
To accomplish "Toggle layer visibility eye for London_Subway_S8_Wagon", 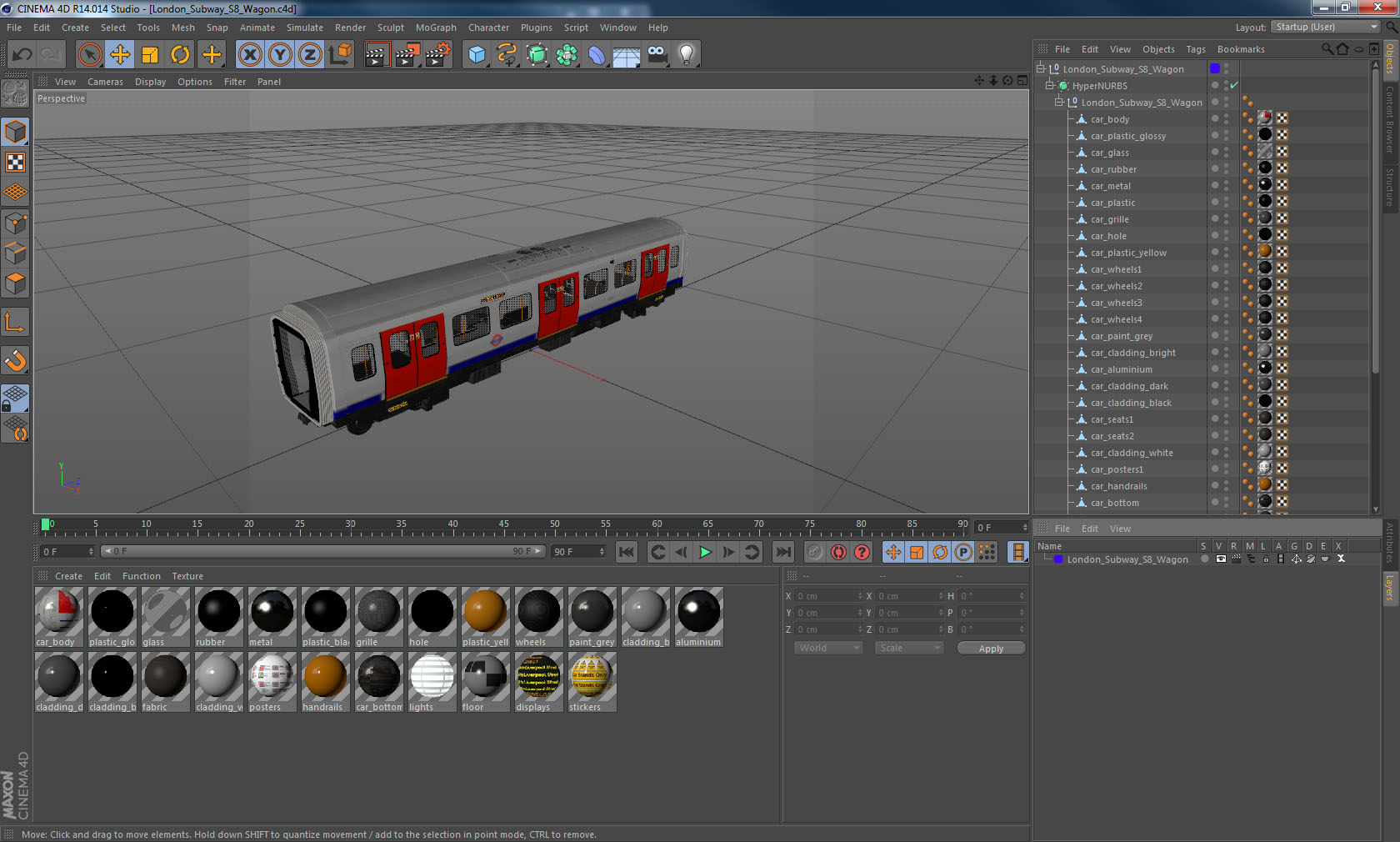I will pos(1221,559).
